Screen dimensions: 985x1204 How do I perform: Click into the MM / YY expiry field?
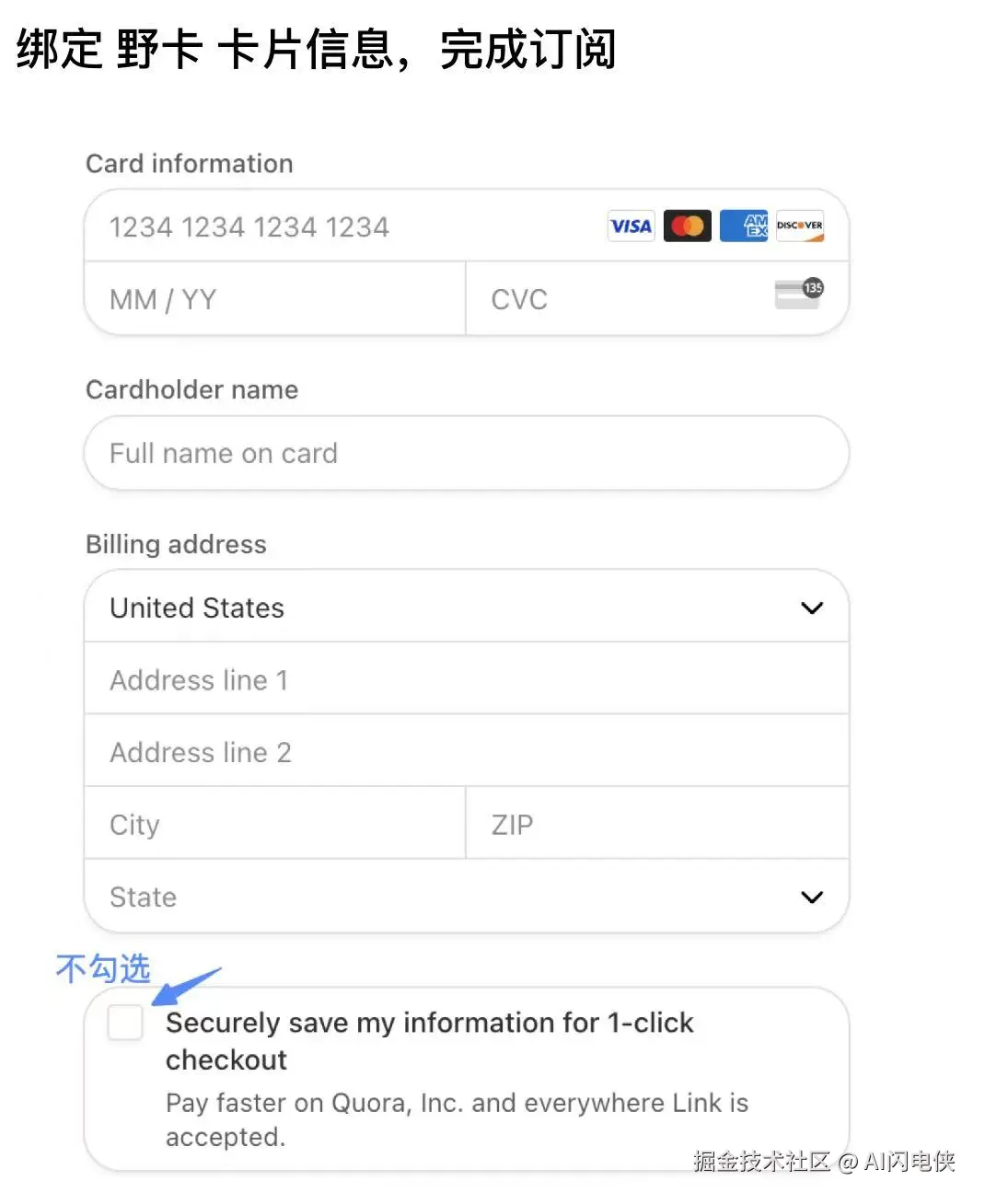[274, 299]
